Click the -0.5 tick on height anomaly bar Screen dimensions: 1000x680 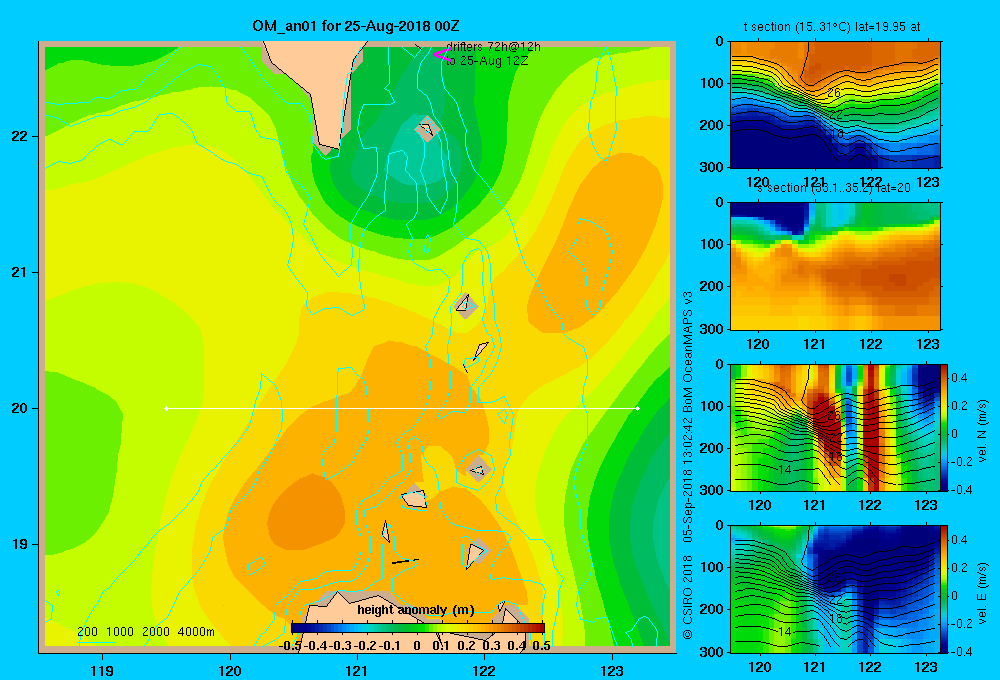click(x=290, y=645)
